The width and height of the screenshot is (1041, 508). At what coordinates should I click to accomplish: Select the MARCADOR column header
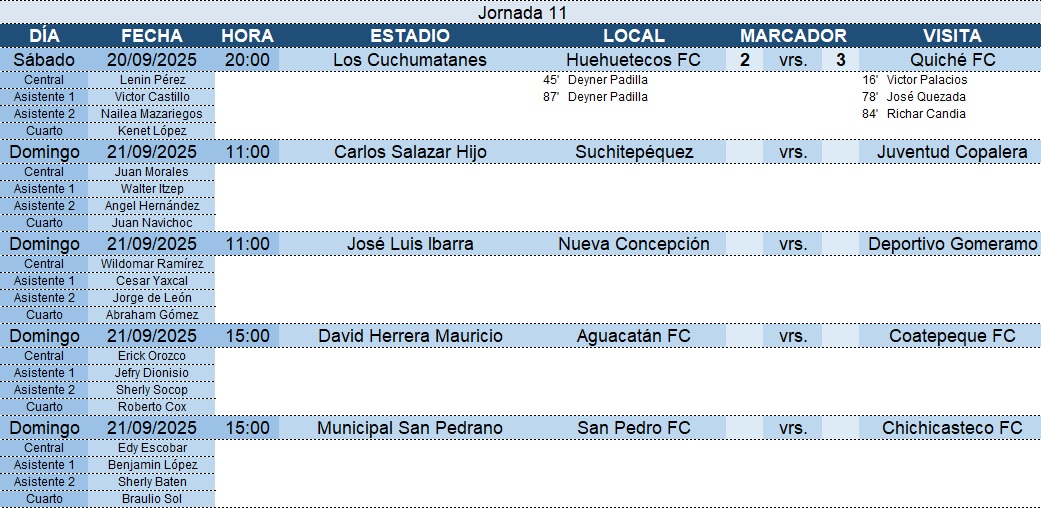793,36
